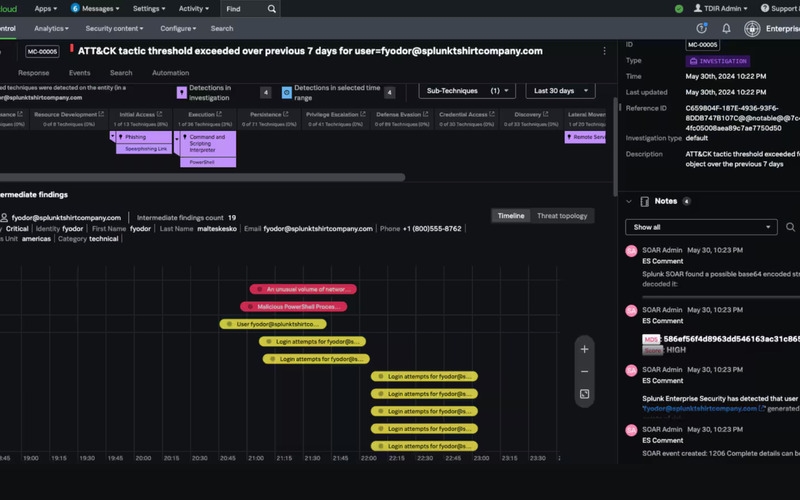
Task: Click the MC-00005 ID badge in header
Action: coord(42,52)
